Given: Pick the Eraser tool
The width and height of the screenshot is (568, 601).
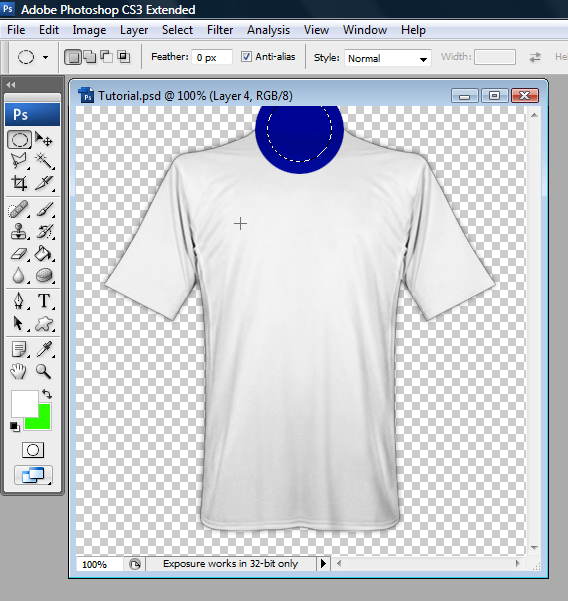Looking at the screenshot, I should [19, 254].
